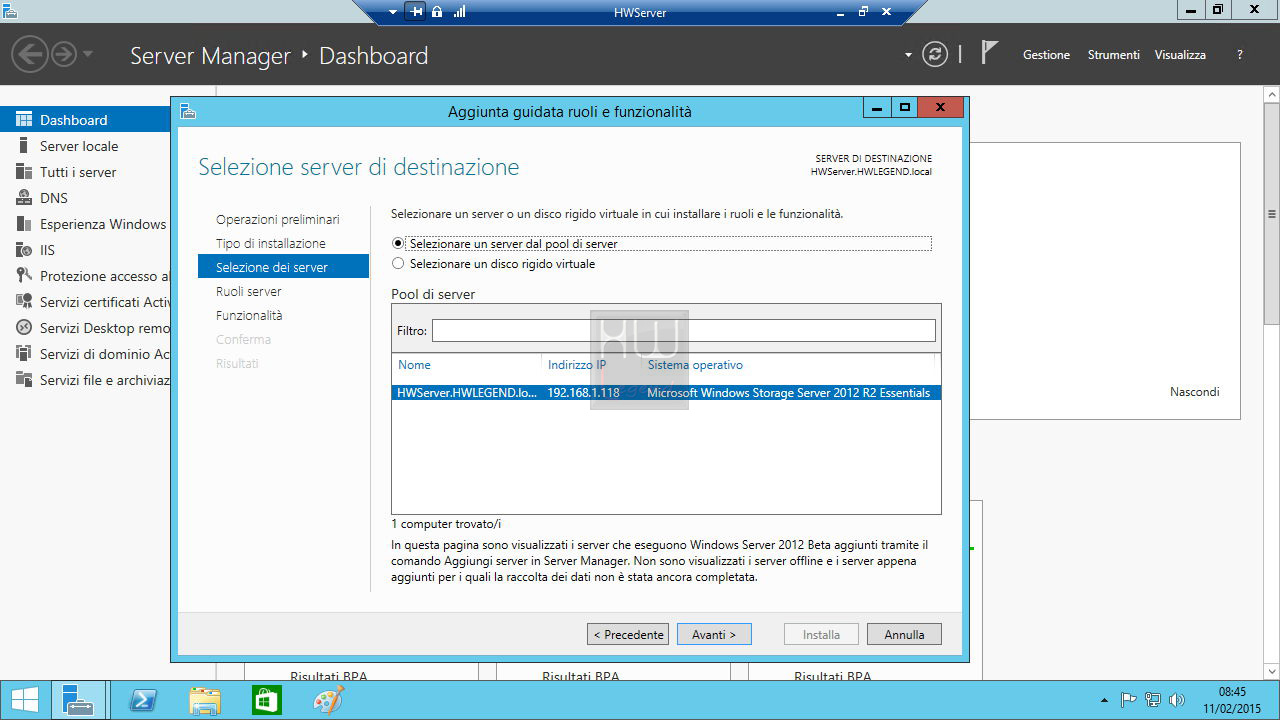Go to Ruoli server wizard step
This screenshot has width=1280, height=720.
(249, 291)
